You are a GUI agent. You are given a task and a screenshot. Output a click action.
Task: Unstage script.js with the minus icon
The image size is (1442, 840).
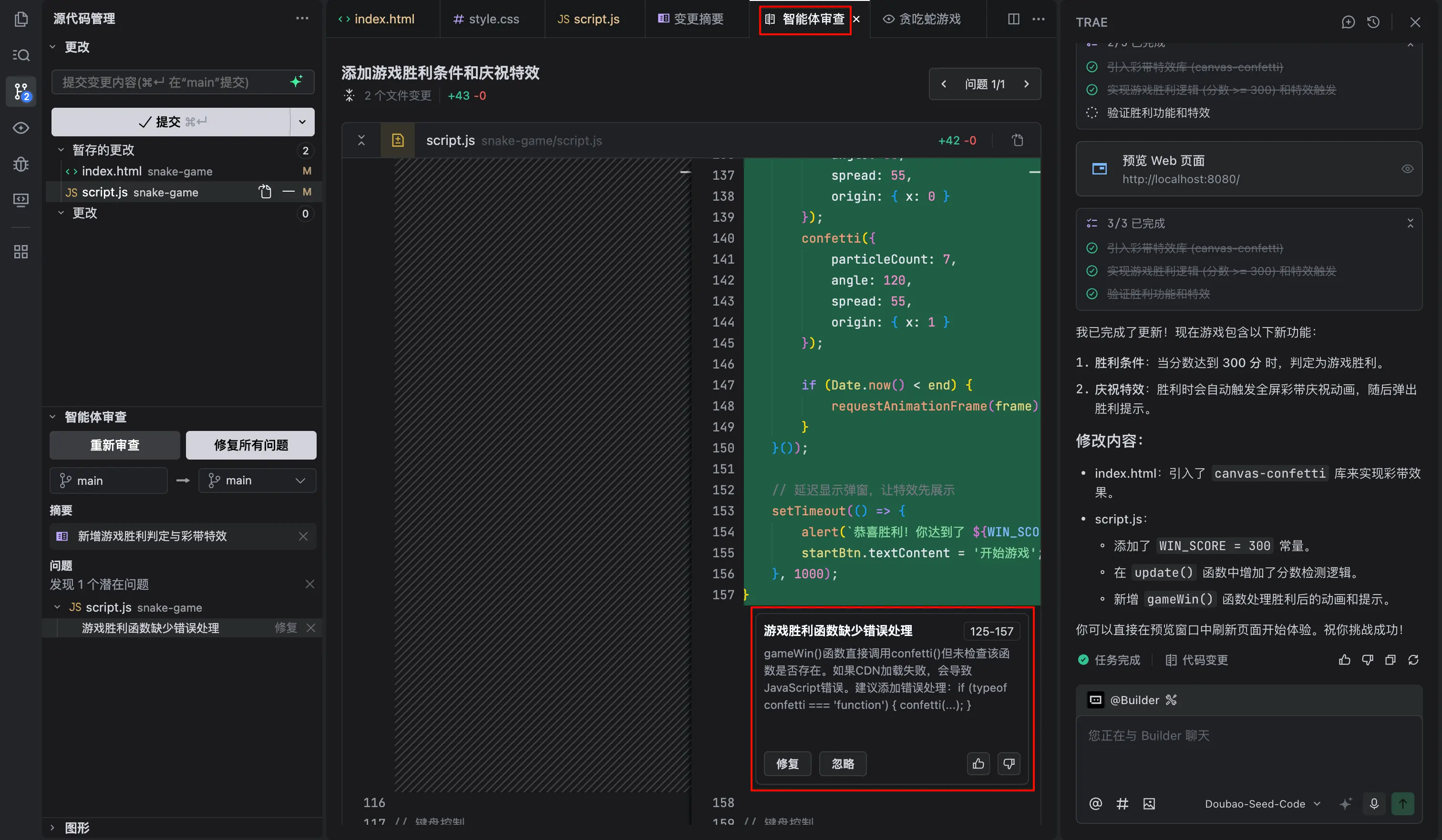pyautogui.click(x=289, y=192)
